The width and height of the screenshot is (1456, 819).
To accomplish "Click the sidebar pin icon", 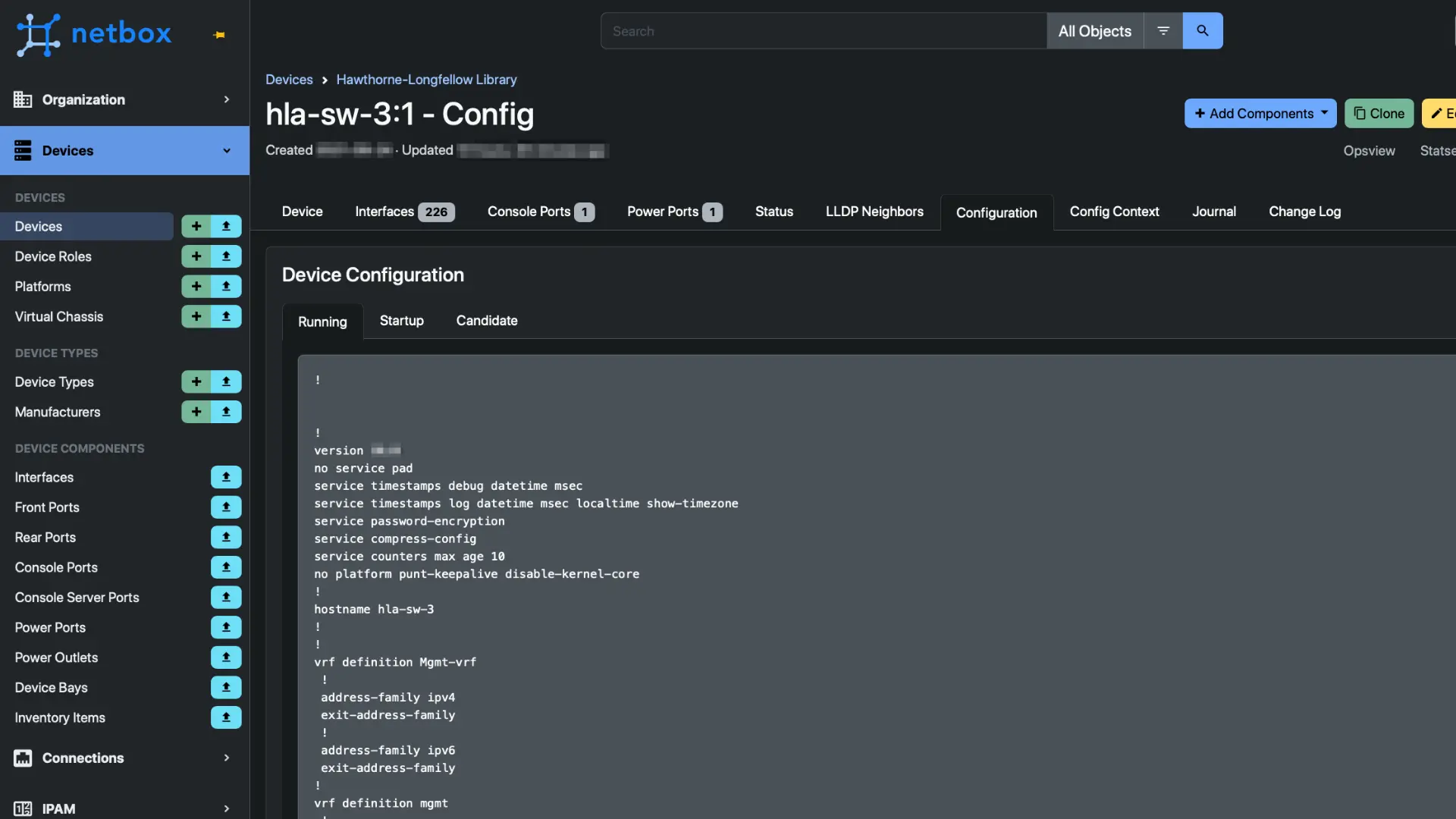I will pos(219,34).
